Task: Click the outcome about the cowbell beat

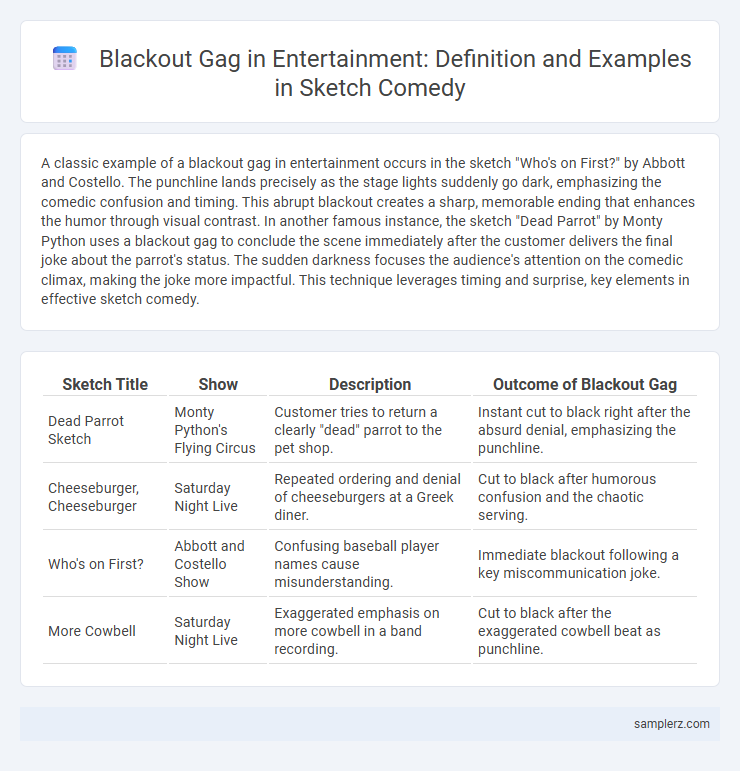Action: point(585,630)
